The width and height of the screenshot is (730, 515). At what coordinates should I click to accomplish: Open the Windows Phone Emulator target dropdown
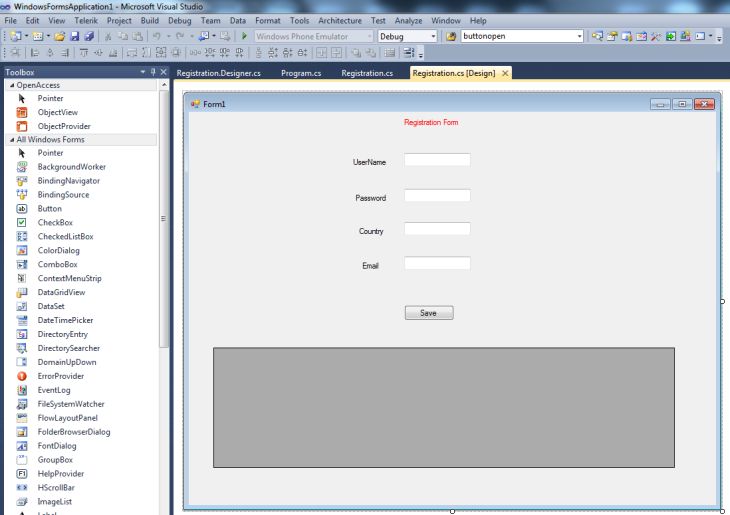pyautogui.click(x=370, y=36)
